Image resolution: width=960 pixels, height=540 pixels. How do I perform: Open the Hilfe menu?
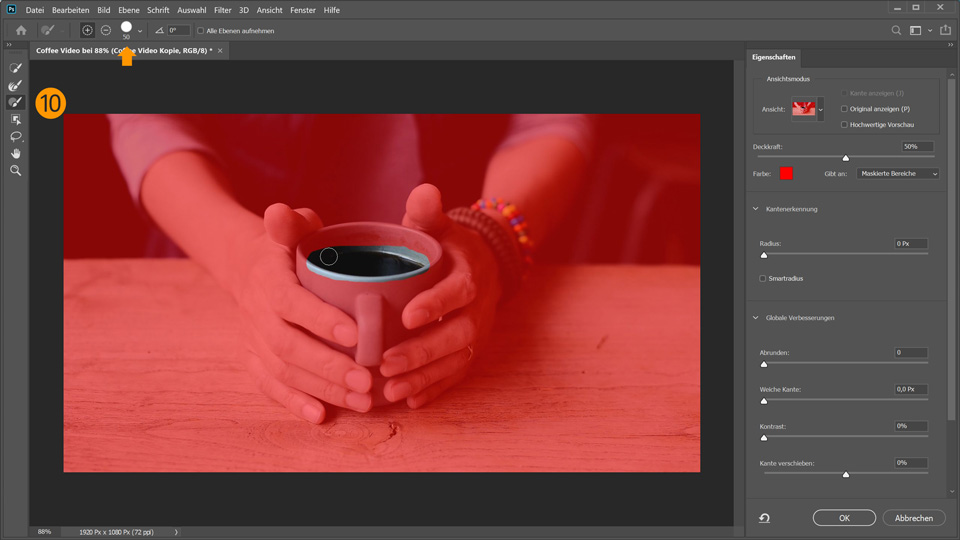pyautogui.click(x=331, y=10)
